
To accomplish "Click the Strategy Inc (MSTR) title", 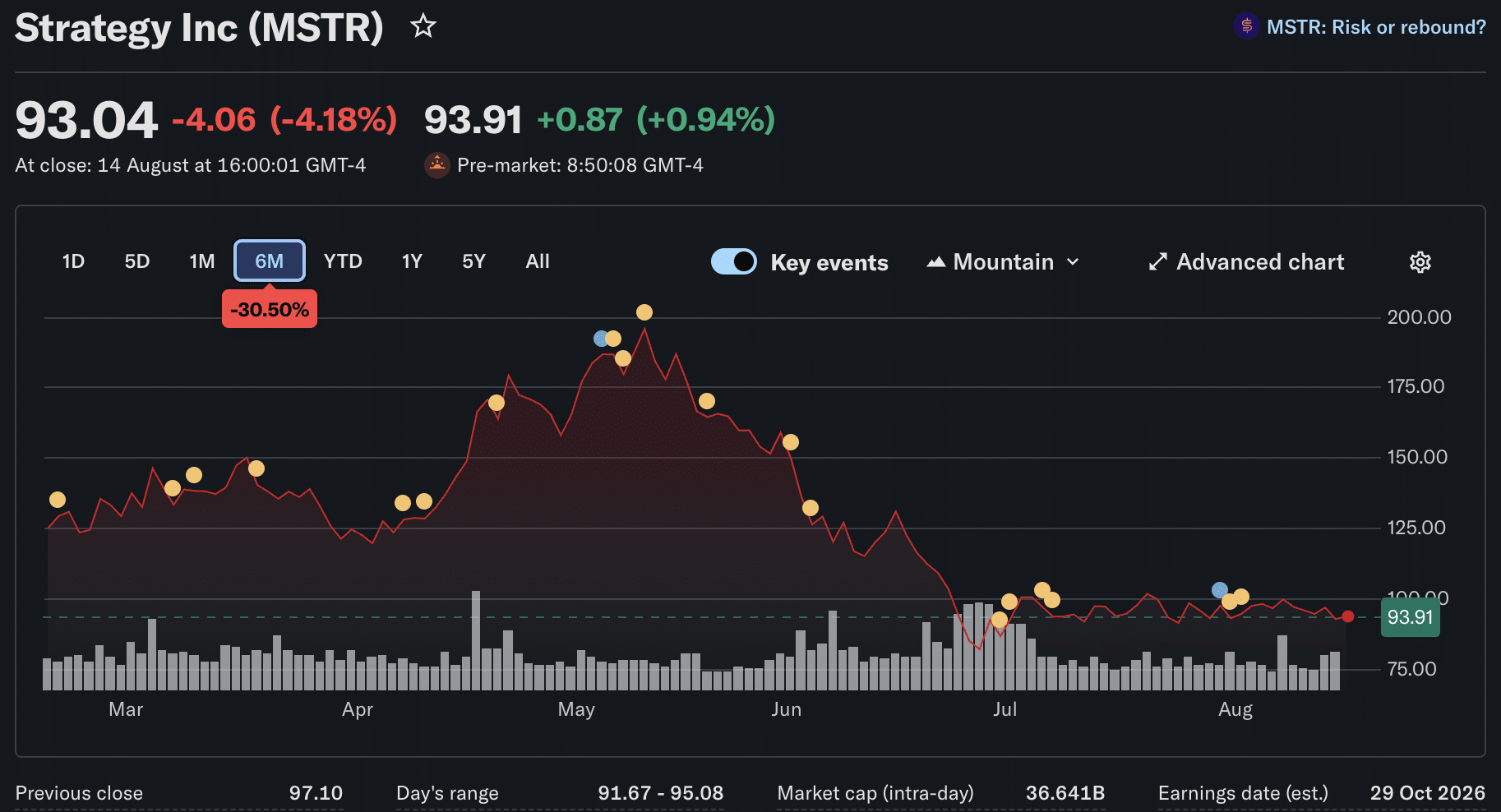I will tap(199, 28).
